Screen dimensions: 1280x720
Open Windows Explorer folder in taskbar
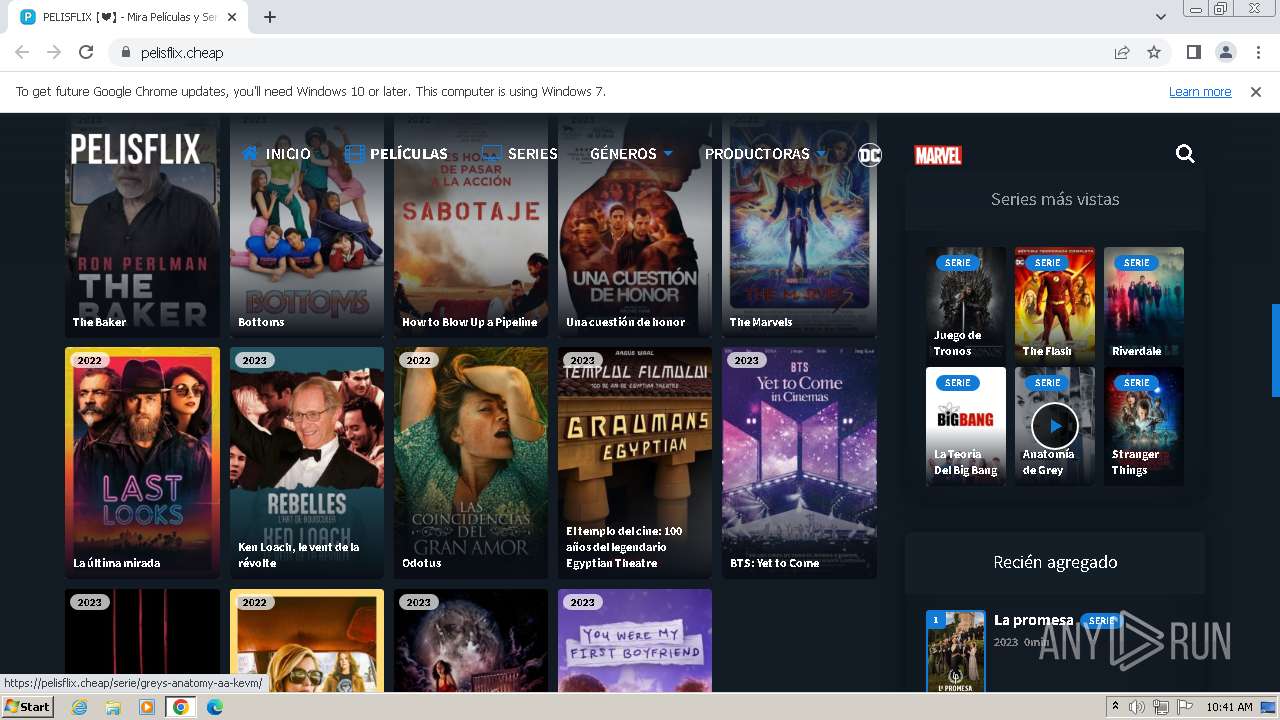[113, 707]
